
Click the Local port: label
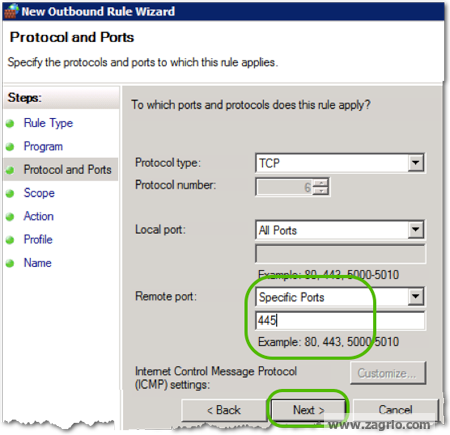click(160, 230)
